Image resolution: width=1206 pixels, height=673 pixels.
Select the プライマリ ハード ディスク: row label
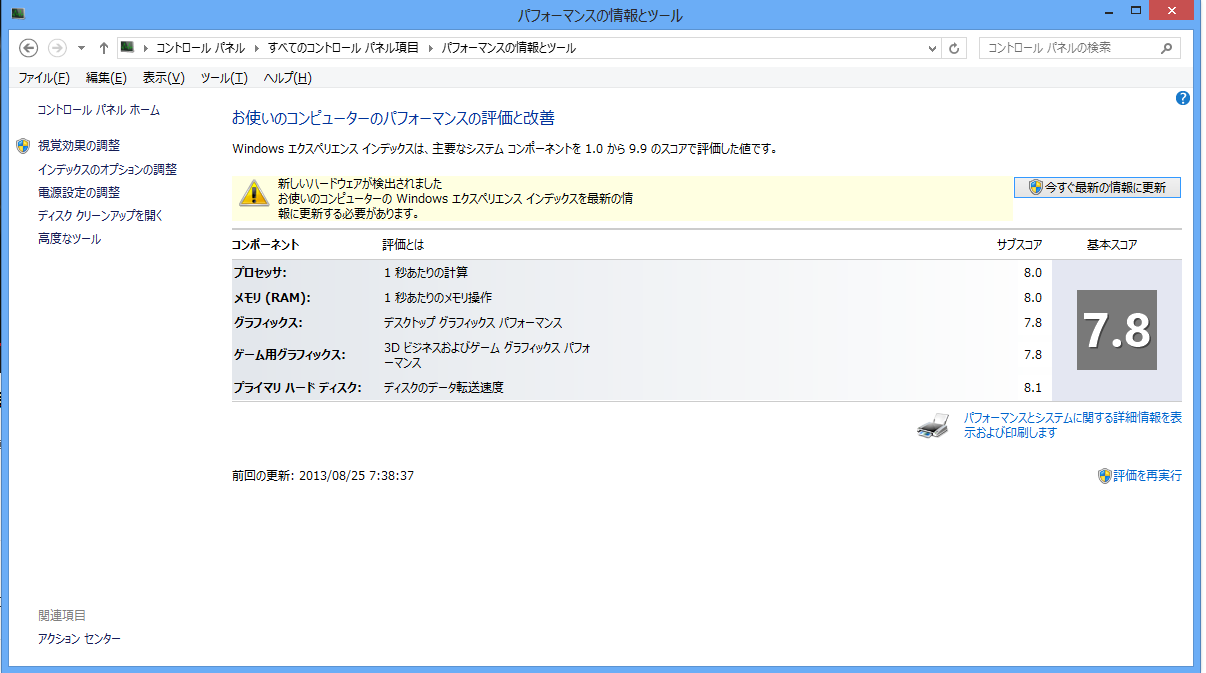click(x=297, y=387)
